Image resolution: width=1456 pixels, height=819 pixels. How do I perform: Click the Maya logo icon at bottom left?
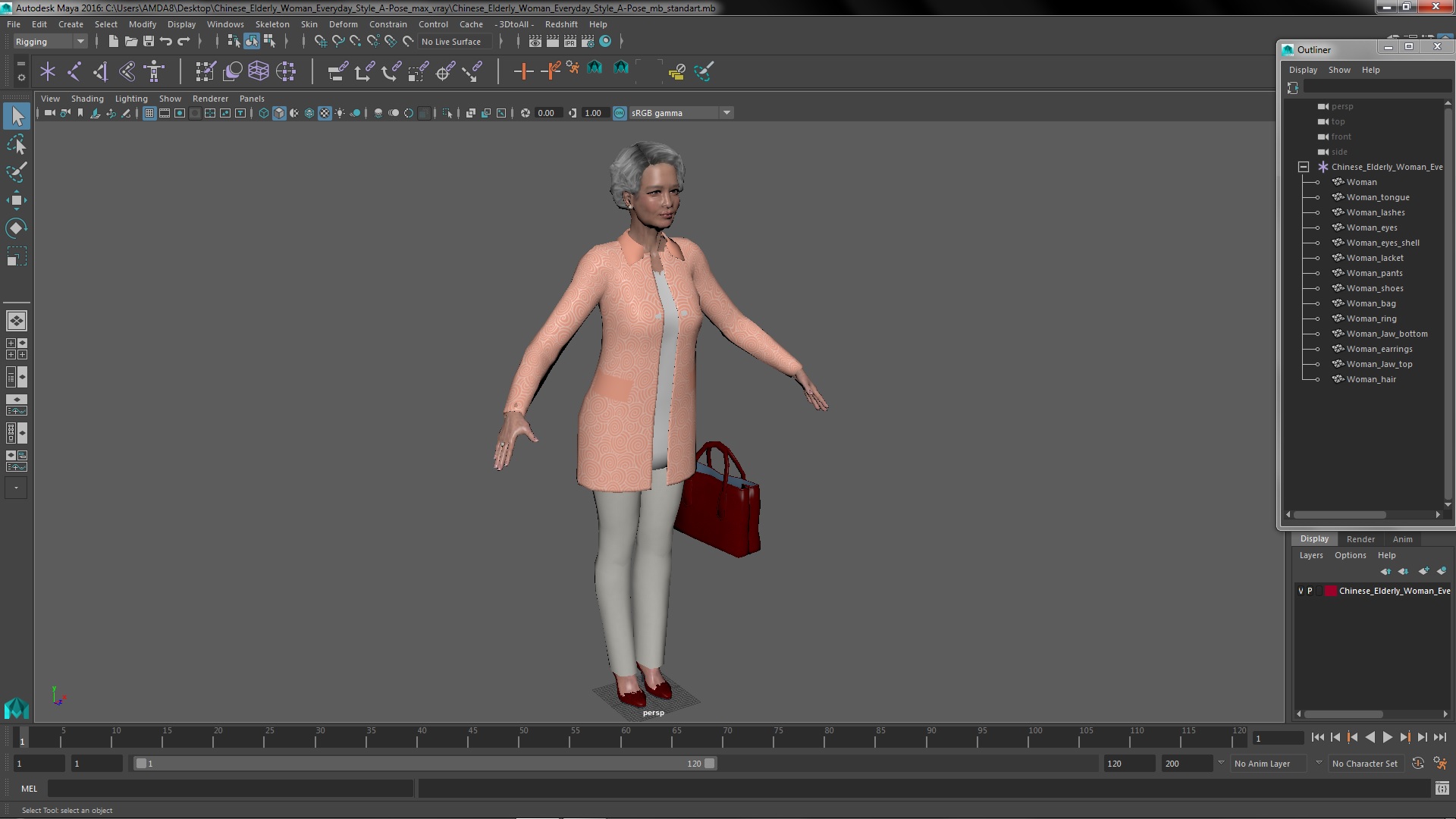(17, 708)
